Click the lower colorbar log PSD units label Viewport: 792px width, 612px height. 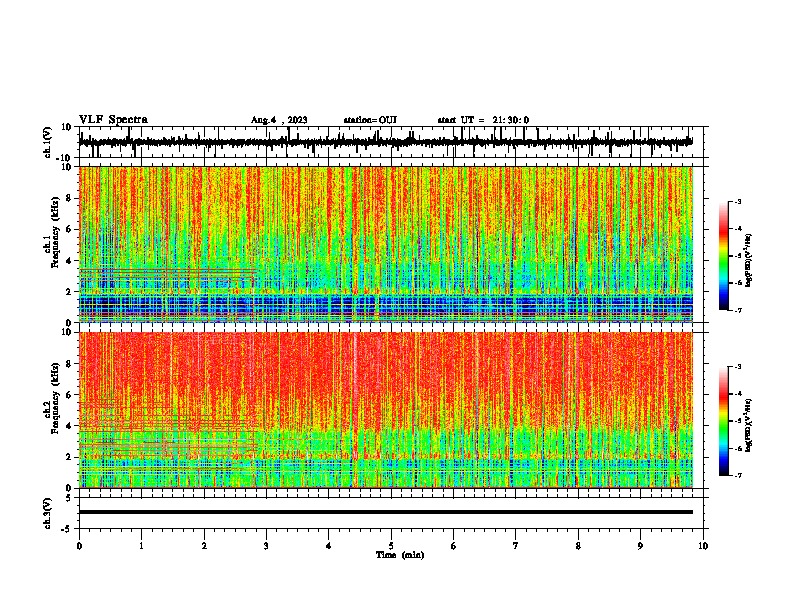[x=749, y=426]
